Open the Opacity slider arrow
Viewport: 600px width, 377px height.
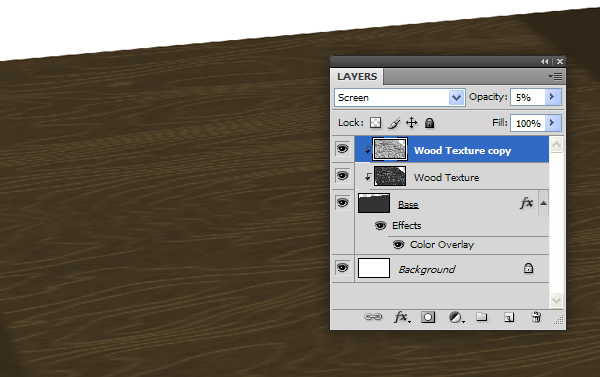click(552, 97)
